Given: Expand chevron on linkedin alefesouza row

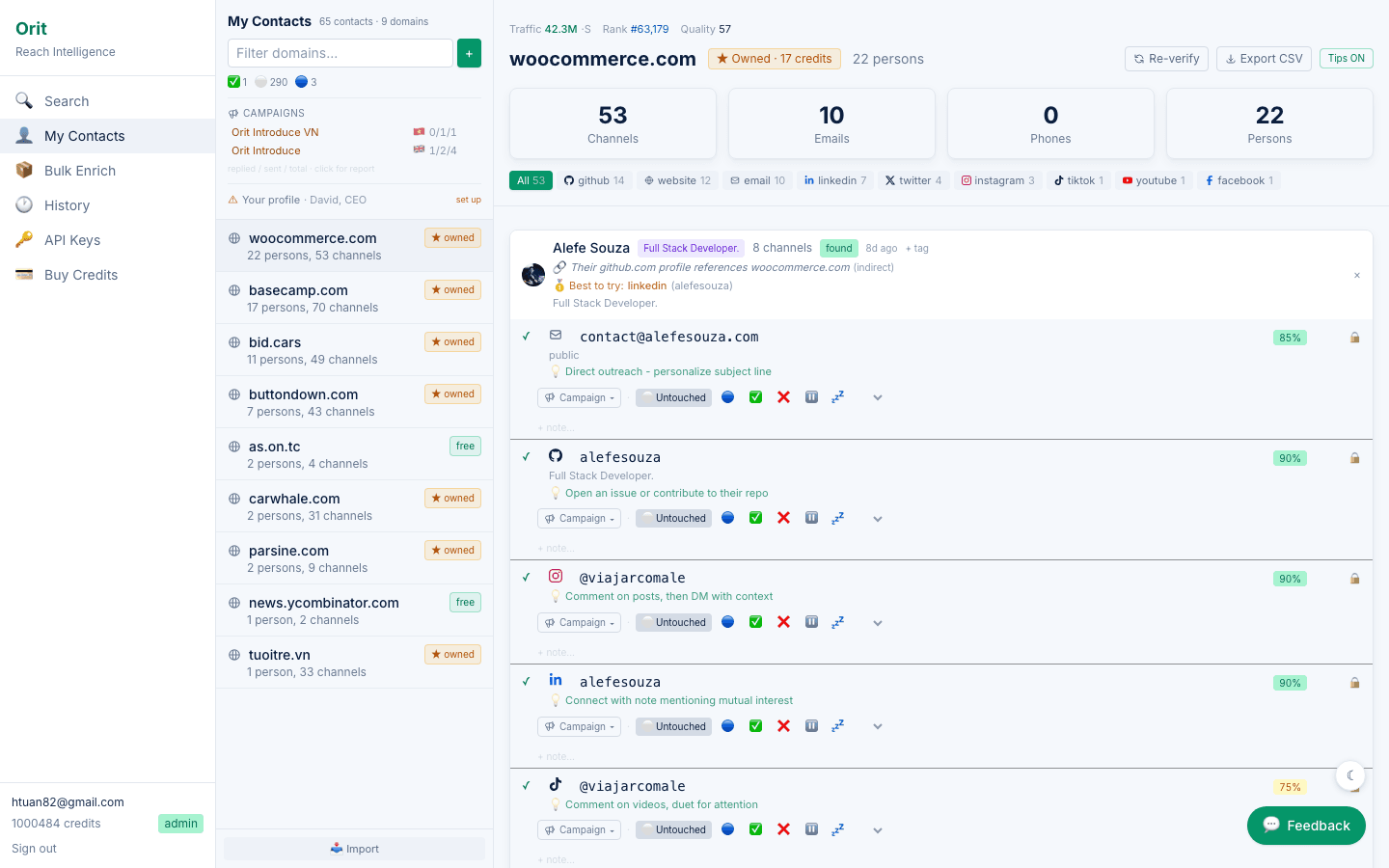Looking at the screenshot, I should click(x=878, y=726).
